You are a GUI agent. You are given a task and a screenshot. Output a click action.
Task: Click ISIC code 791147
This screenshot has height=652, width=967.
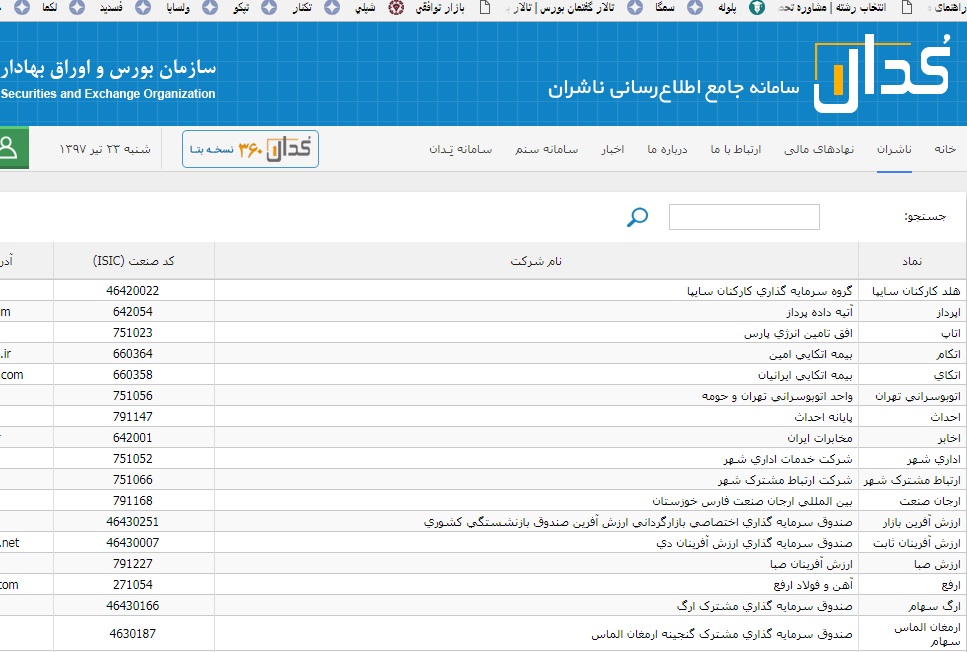click(133, 416)
